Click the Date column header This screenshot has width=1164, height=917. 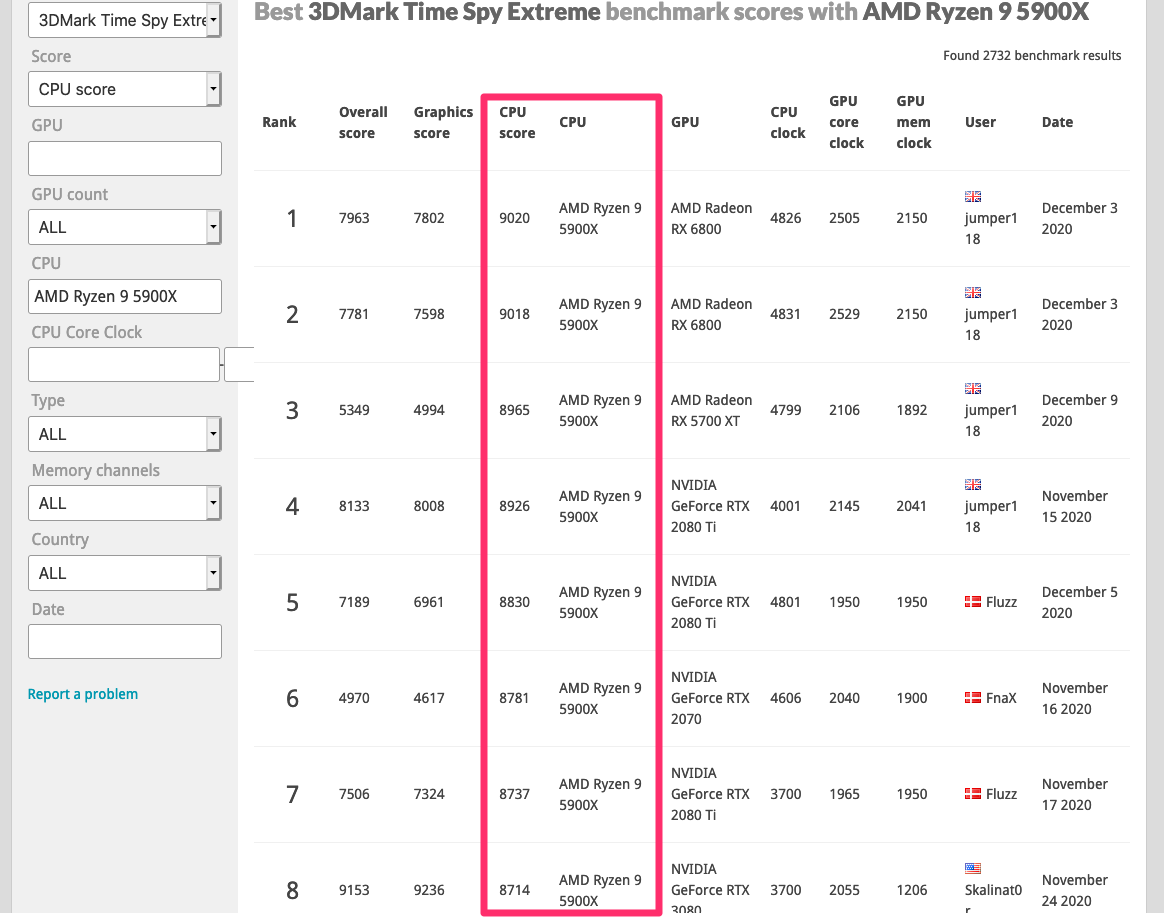[1057, 123]
